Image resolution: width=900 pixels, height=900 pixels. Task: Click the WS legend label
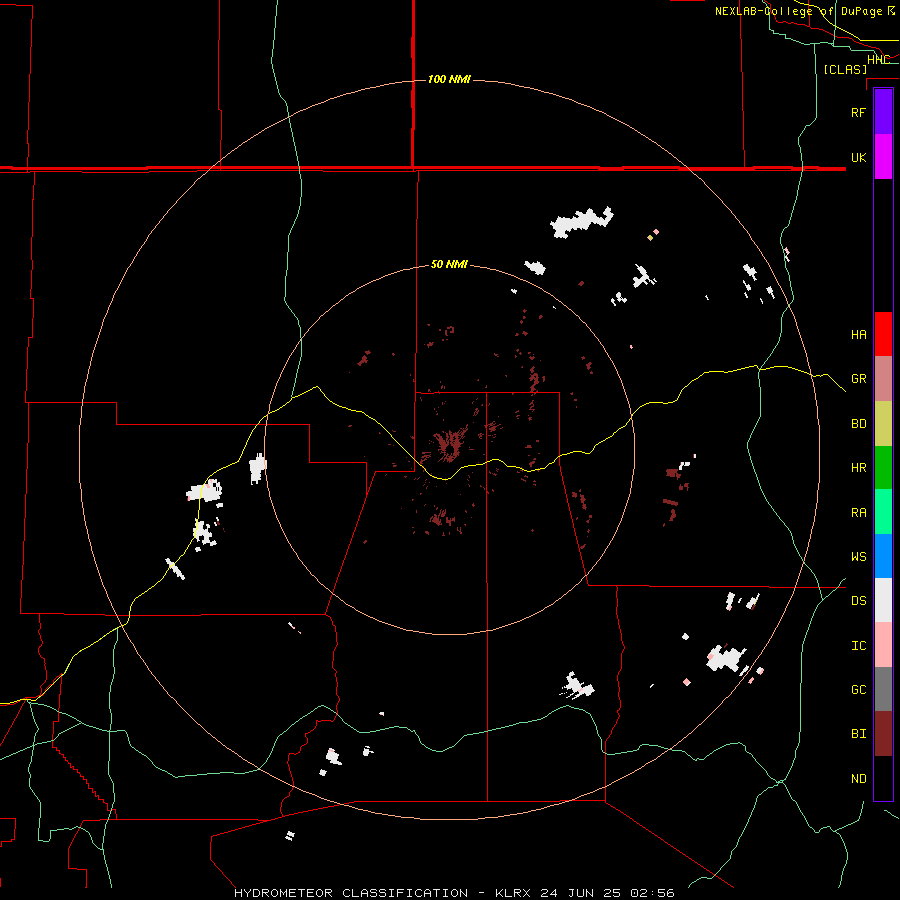click(x=858, y=557)
